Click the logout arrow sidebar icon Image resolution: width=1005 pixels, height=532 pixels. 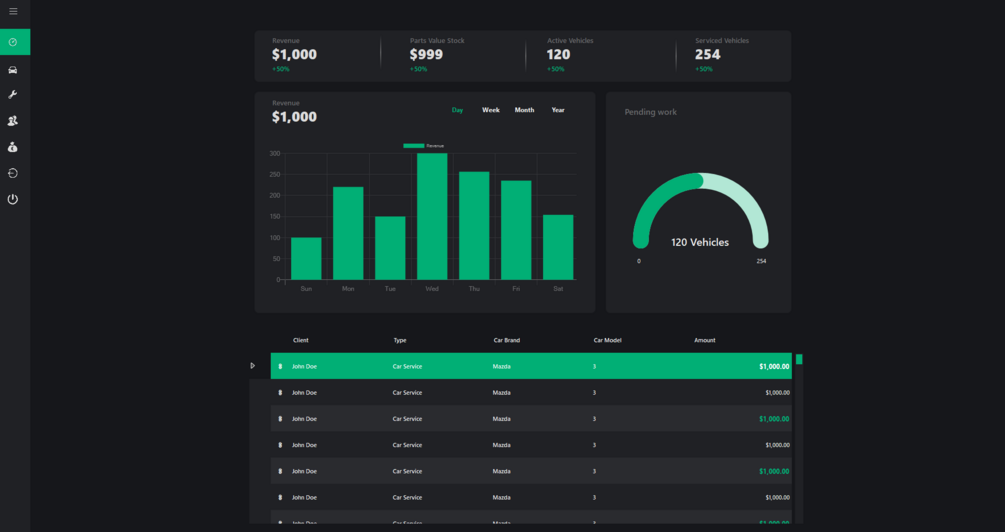click(13, 173)
